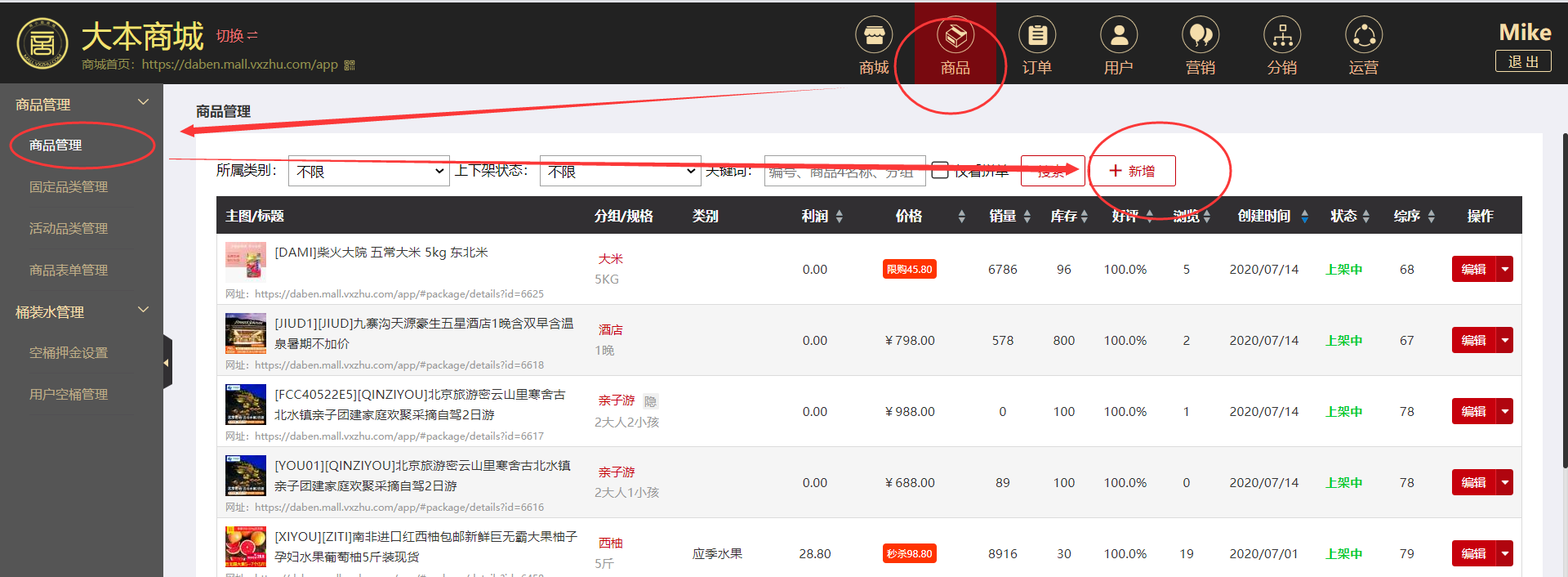
Task: Collapse the 桶装水管理 sidebar section
Action: 143,311
